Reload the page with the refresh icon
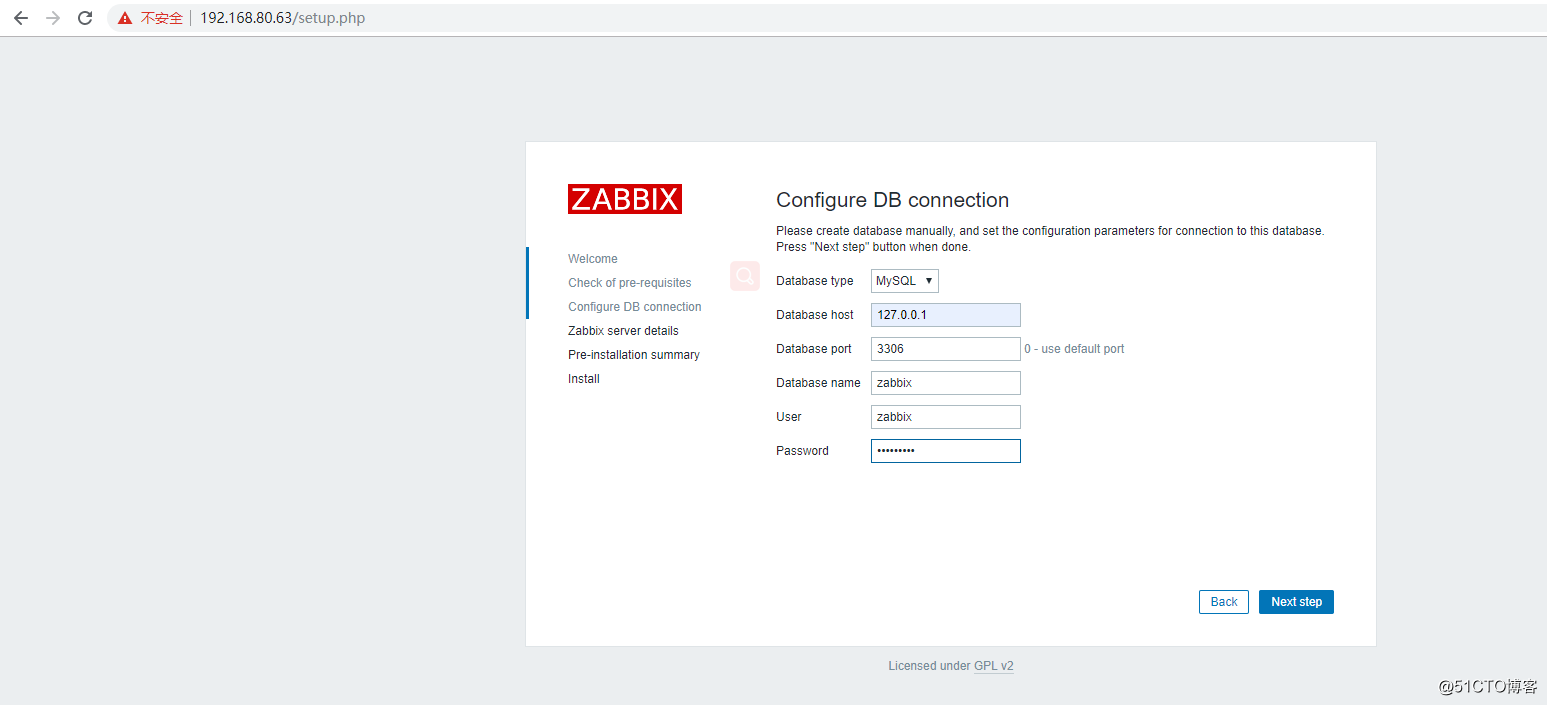 (x=85, y=18)
